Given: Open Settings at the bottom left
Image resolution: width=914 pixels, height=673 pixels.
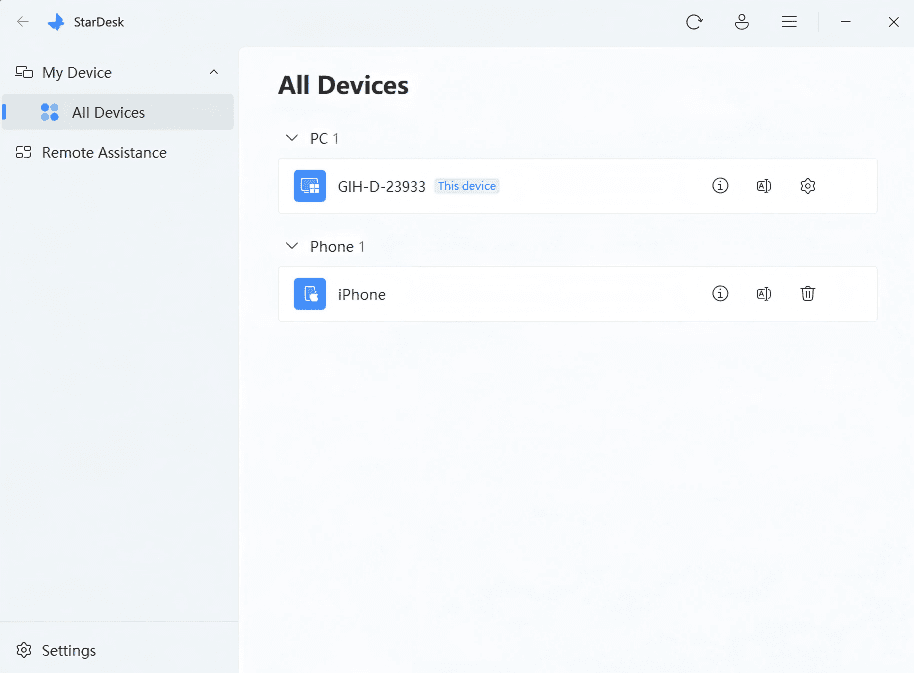Looking at the screenshot, I should (x=56, y=650).
